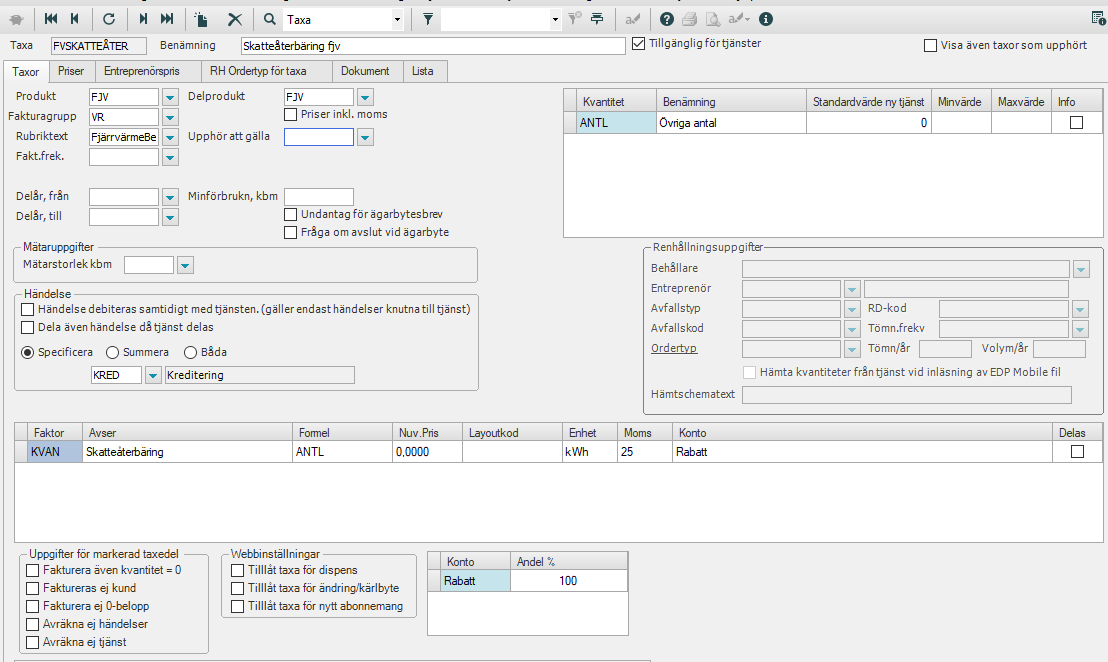Screen dimensions: 1108x662
Task: Click the filter bar toggle icon
Action: [x=597, y=19]
